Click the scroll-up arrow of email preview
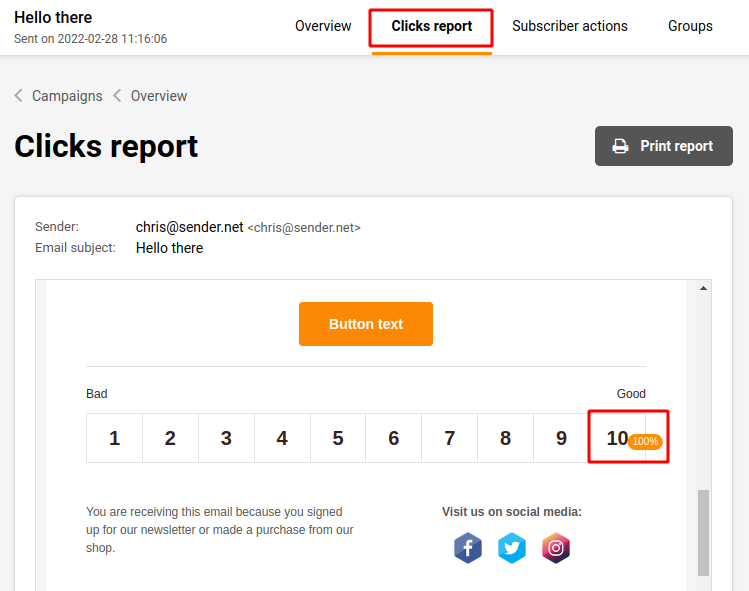749x591 pixels. pos(703,289)
